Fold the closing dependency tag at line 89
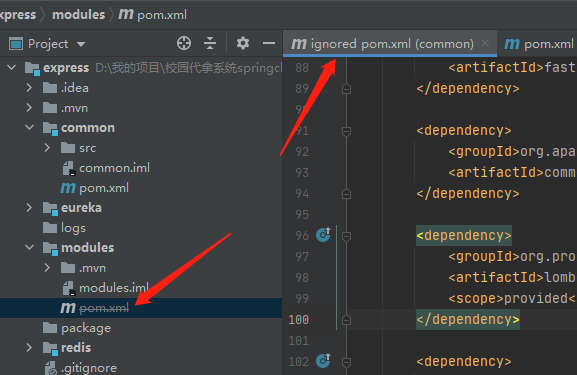The width and height of the screenshot is (577, 375). tap(346, 89)
